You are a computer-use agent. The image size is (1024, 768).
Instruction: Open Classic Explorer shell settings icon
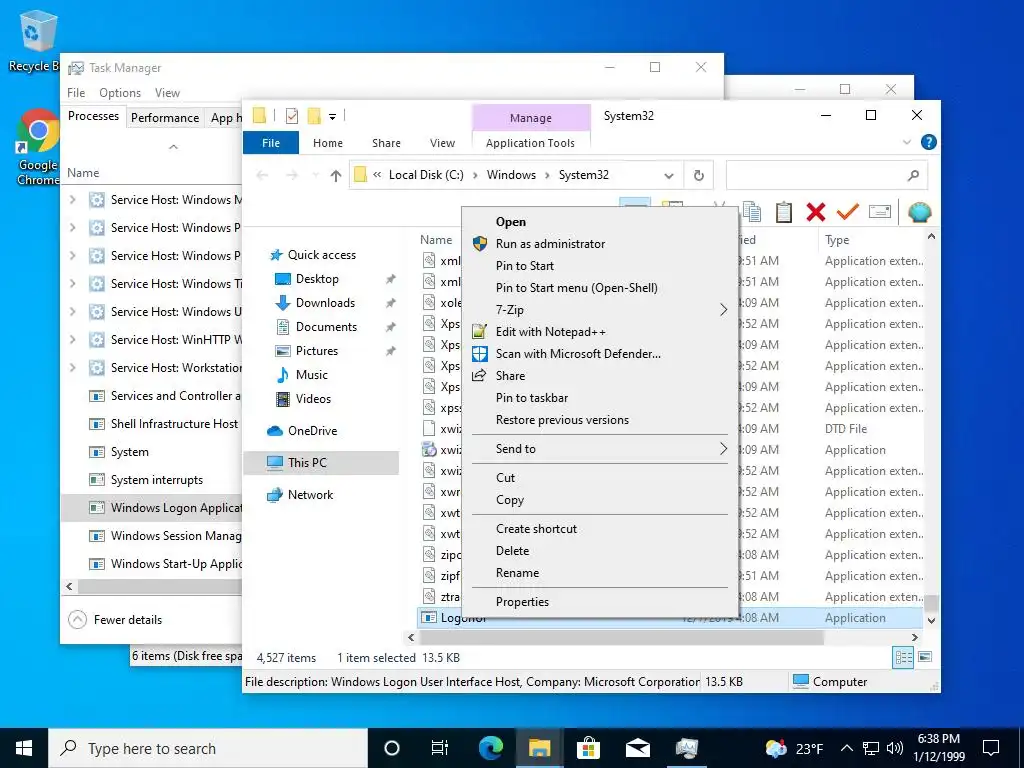coord(920,212)
